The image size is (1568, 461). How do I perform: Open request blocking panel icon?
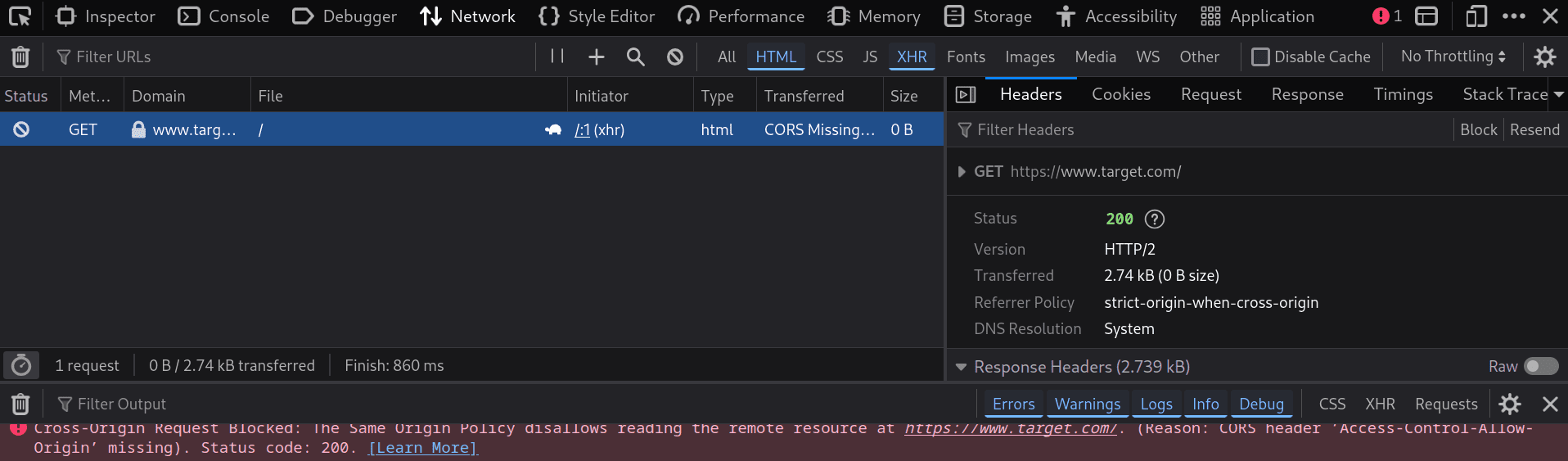675,56
